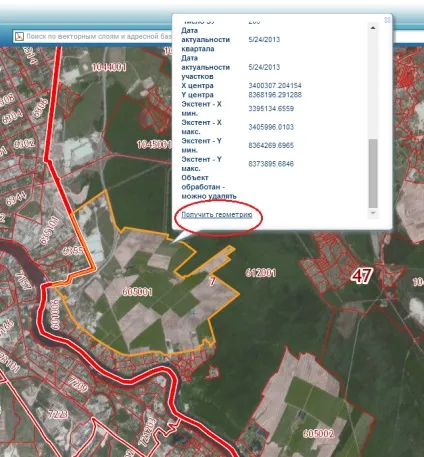Viewport: 424px width, 457px height.
Task: Click the parcel labeled 7 inside orange boundary
Action: point(212,282)
